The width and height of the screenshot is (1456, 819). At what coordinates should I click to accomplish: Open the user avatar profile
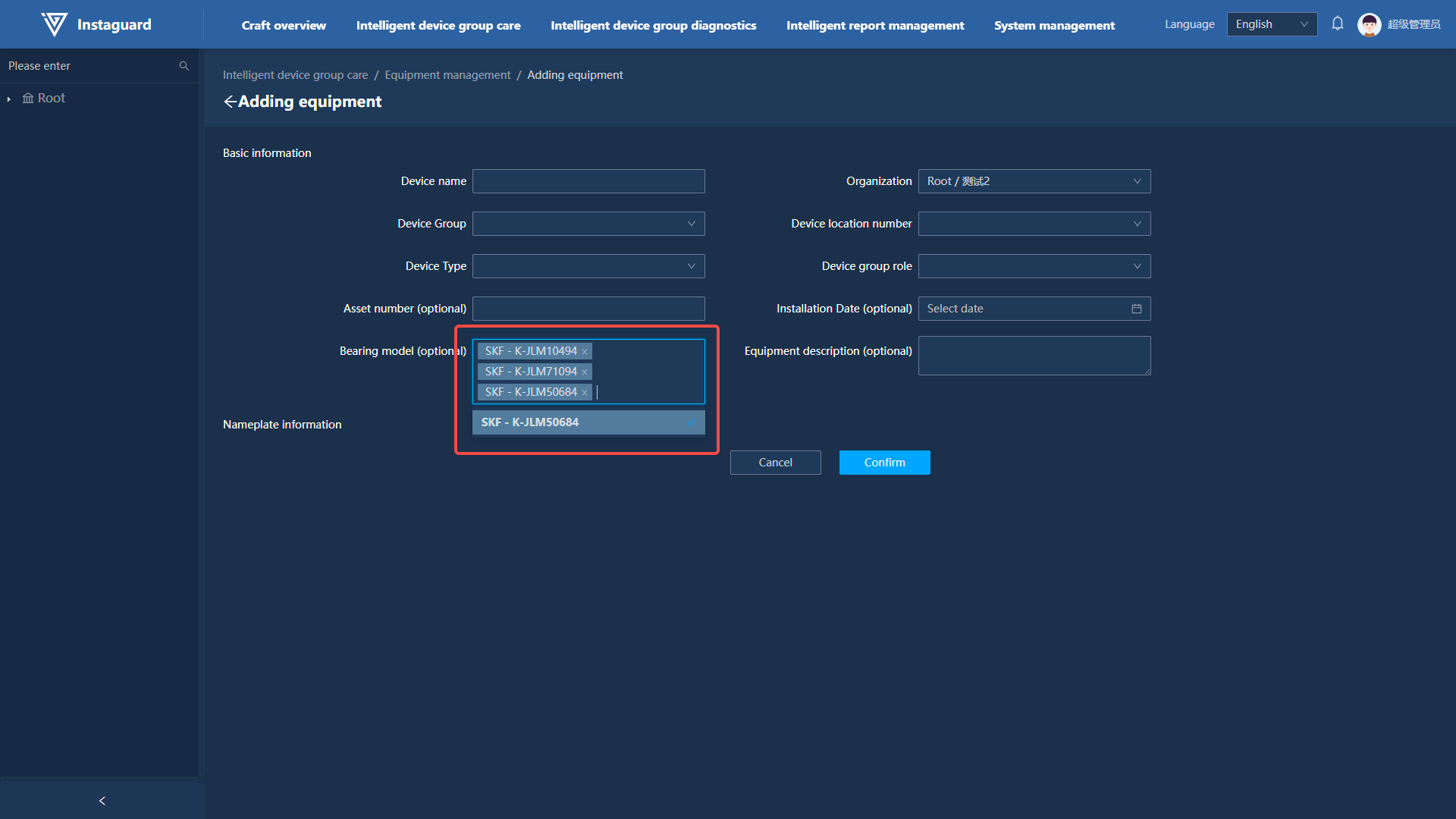pos(1369,24)
